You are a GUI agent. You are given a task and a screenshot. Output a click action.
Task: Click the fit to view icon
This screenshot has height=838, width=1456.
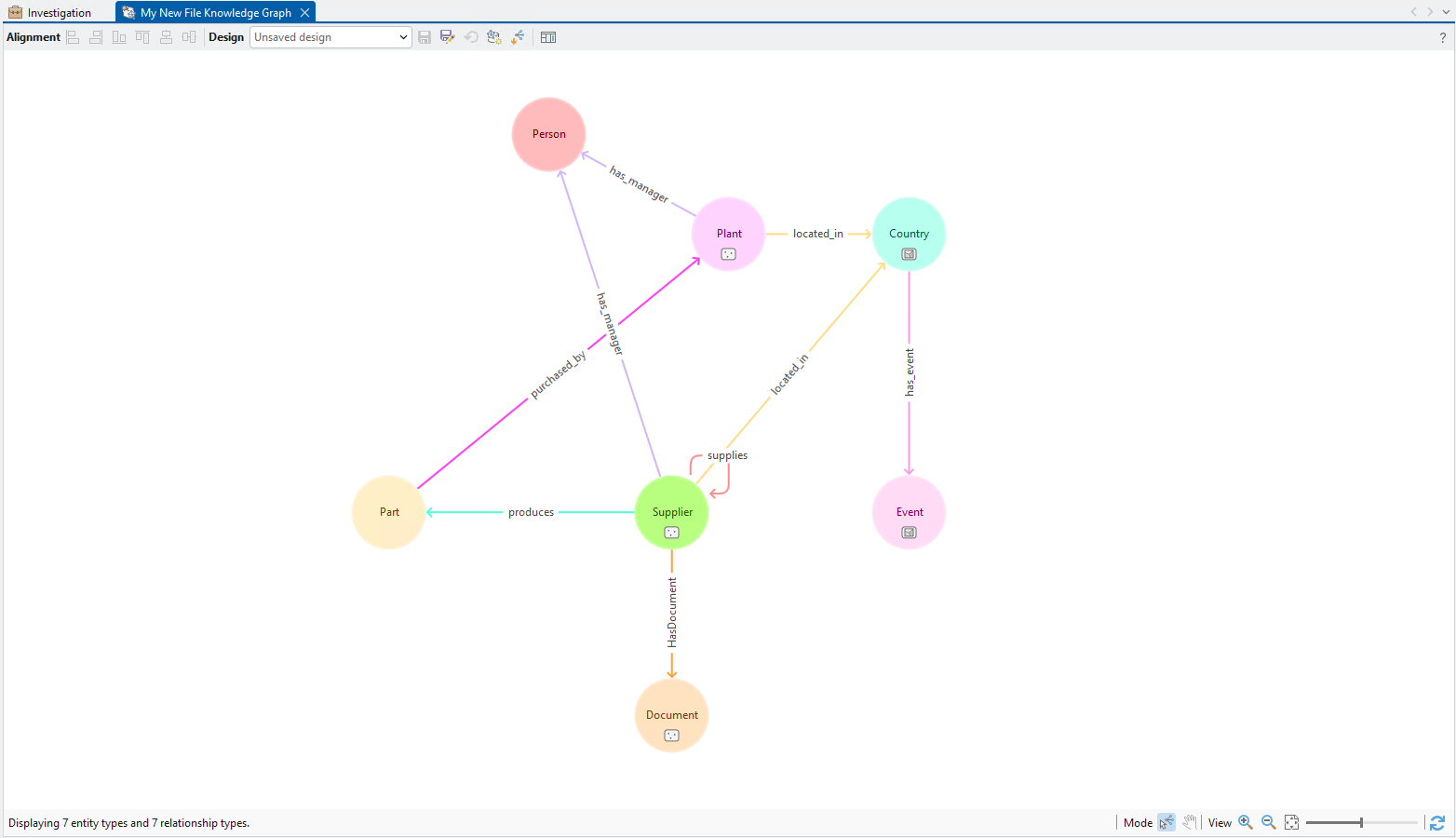(x=1291, y=822)
